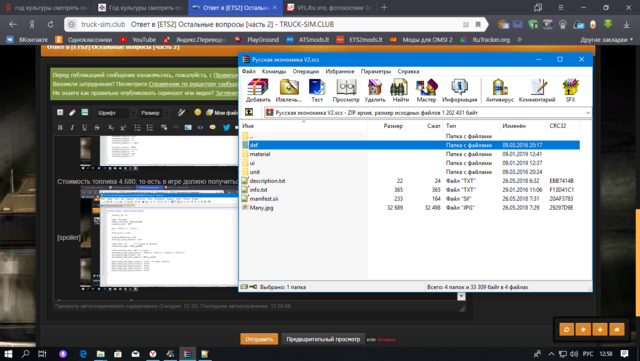Image resolution: width=640 pixels, height=361 pixels.
Task: Expand Другие закладки bookmarks folder
Action: click(x=607, y=40)
